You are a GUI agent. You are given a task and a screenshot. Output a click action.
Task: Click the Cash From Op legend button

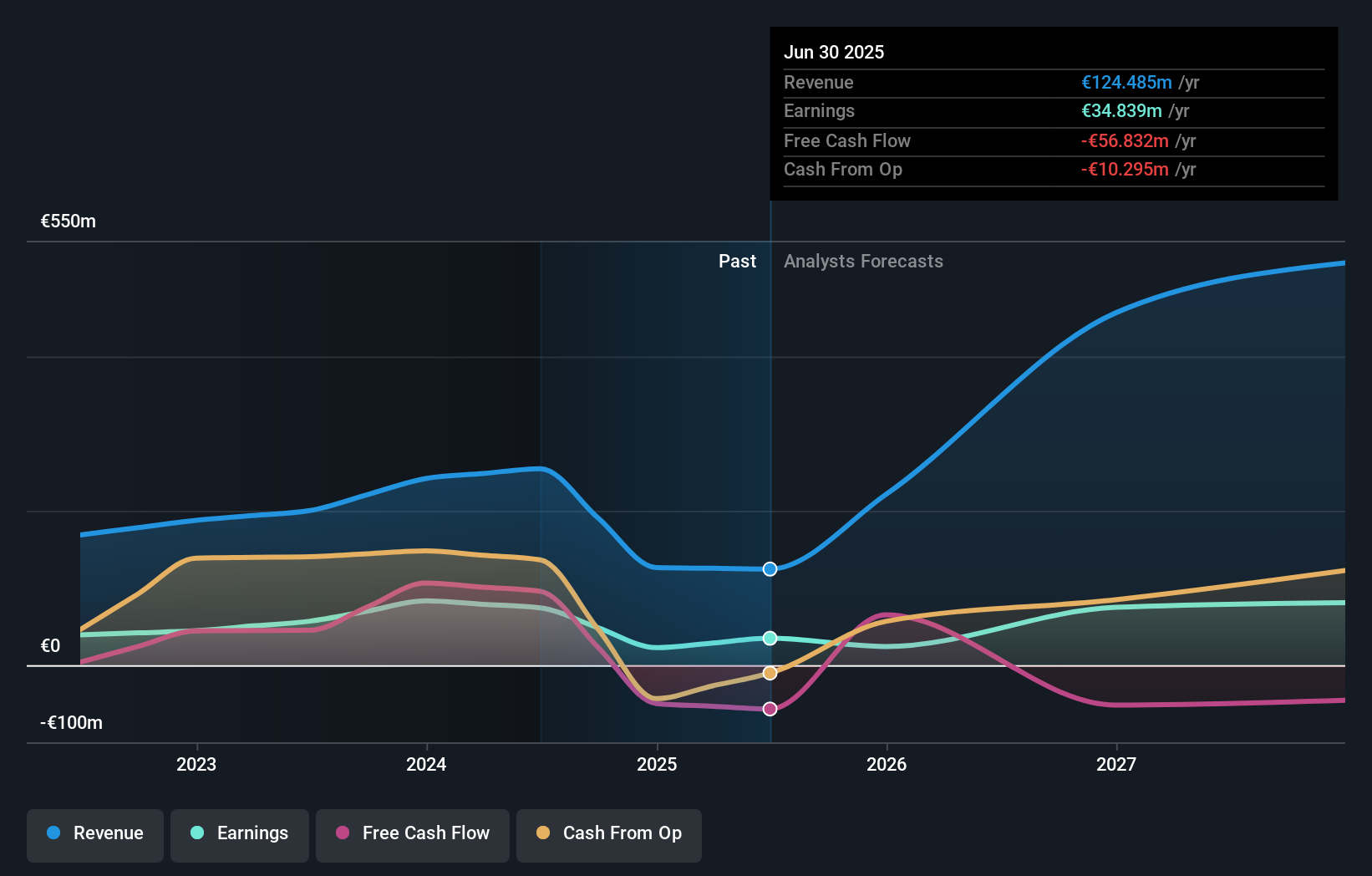(608, 833)
